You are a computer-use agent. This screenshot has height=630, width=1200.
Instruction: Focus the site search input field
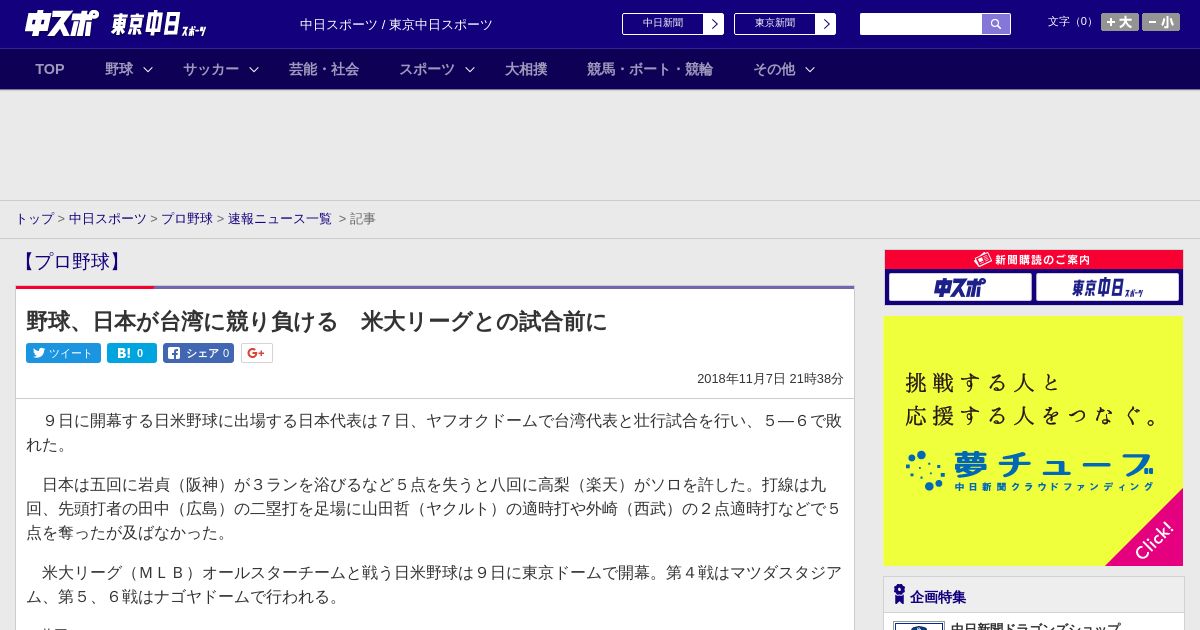coord(921,24)
